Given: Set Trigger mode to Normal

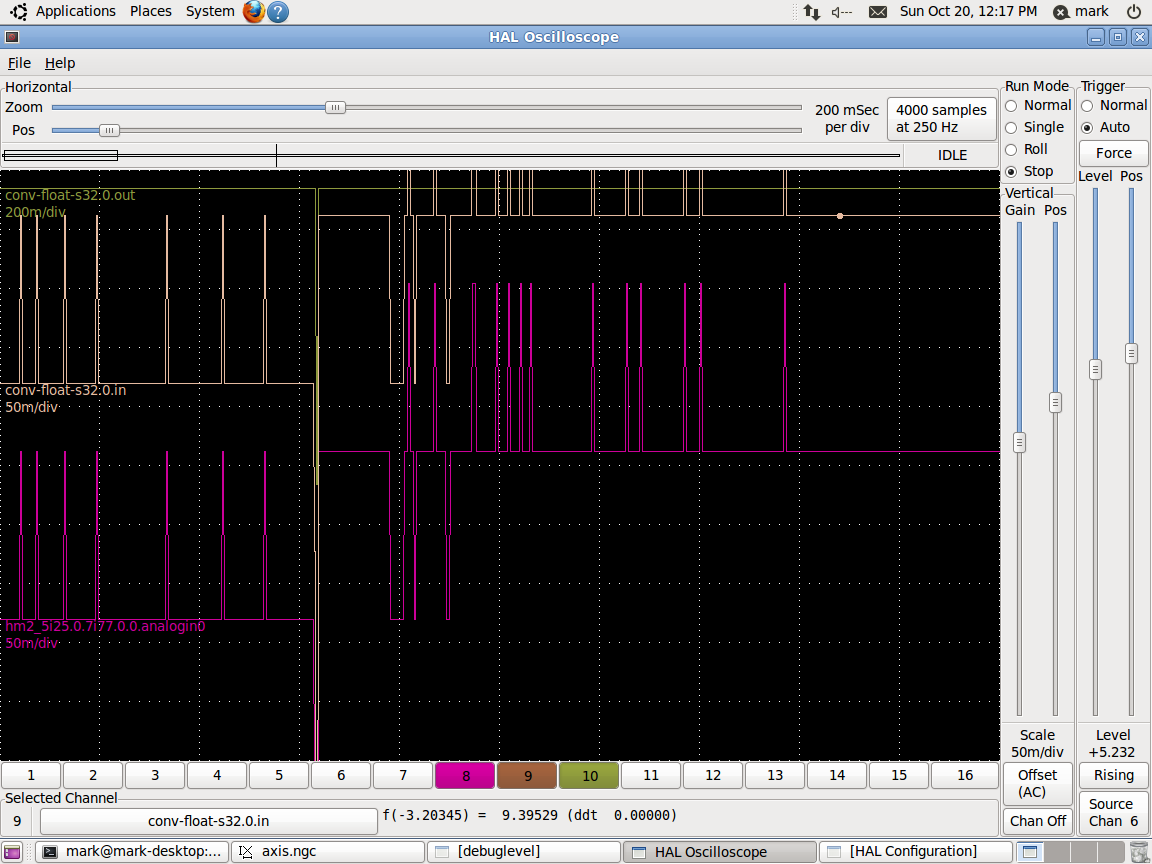Looking at the screenshot, I should pyautogui.click(x=1115, y=106).
